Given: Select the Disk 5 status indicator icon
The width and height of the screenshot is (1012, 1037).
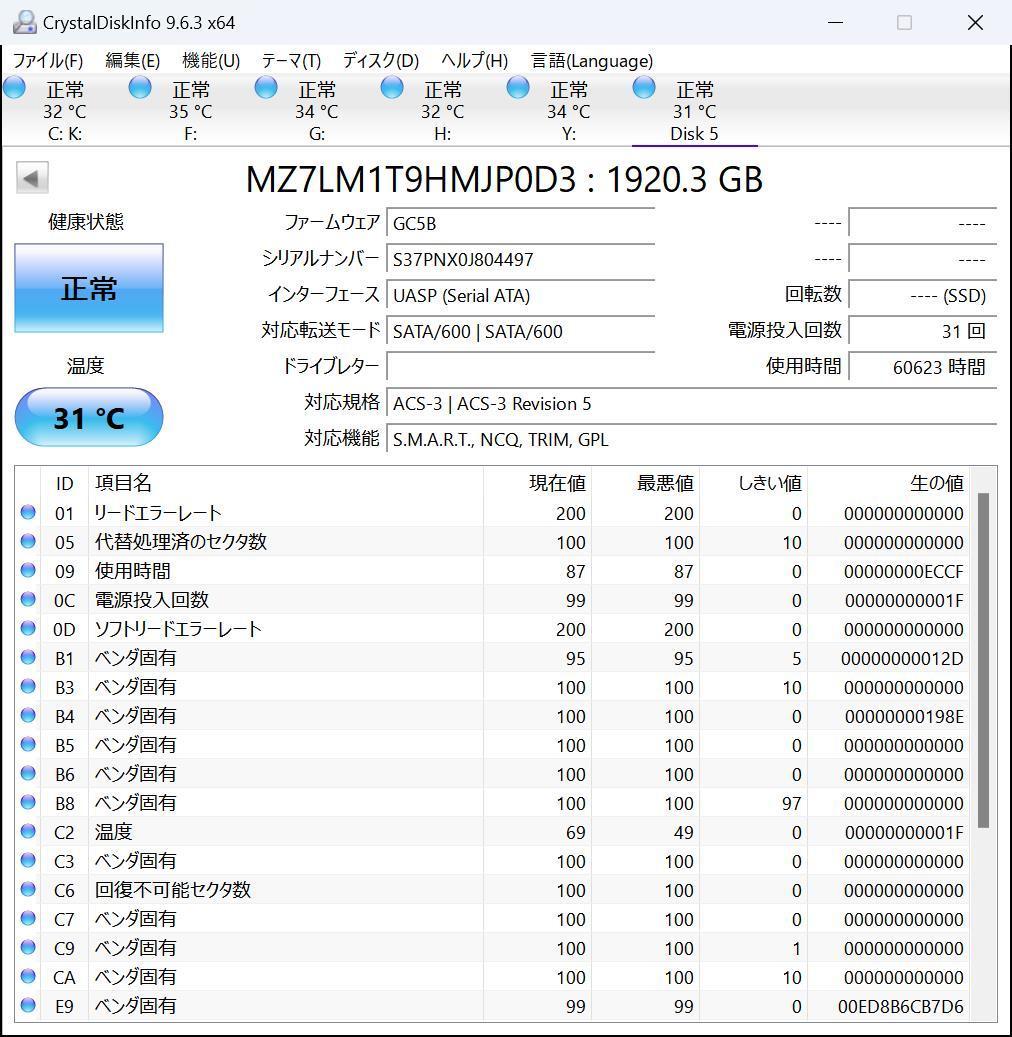Looking at the screenshot, I should 643,87.
